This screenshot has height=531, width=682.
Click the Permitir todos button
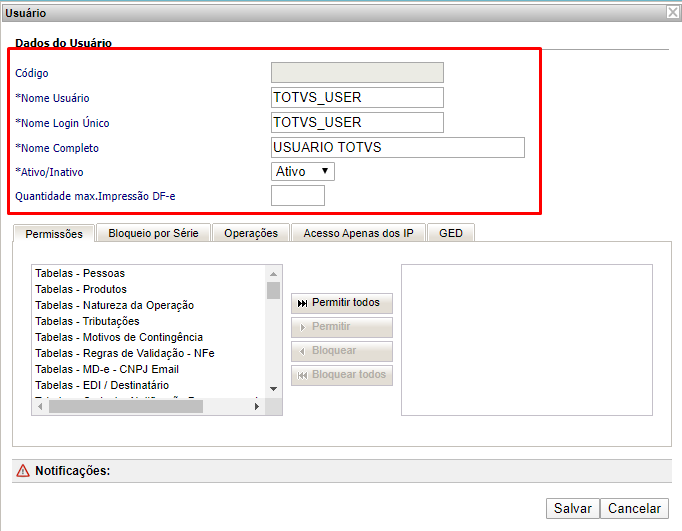[341, 303]
